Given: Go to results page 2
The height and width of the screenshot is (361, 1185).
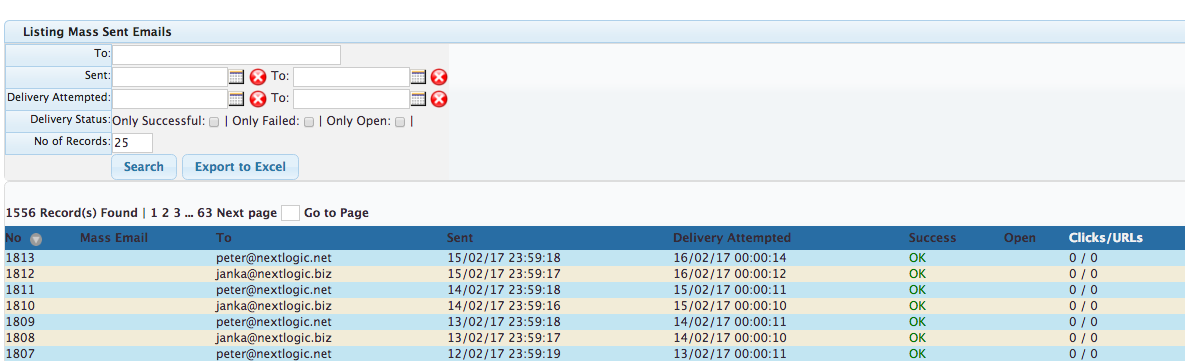Looking at the screenshot, I should click(x=165, y=213).
